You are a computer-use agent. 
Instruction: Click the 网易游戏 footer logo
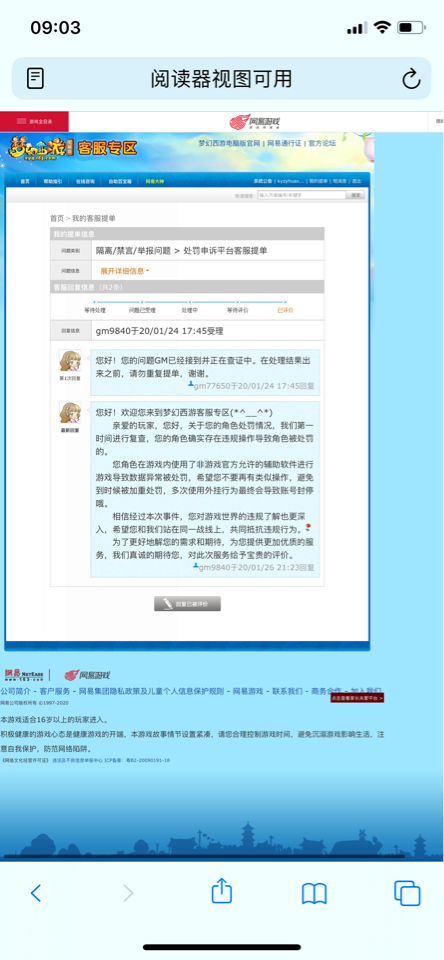click(x=87, y=675)
